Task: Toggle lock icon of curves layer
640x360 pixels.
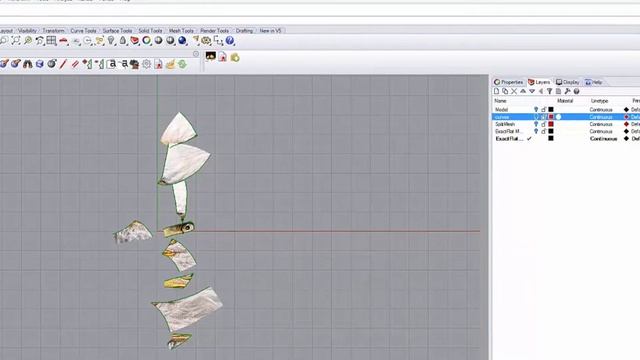Action: (544, 117)
